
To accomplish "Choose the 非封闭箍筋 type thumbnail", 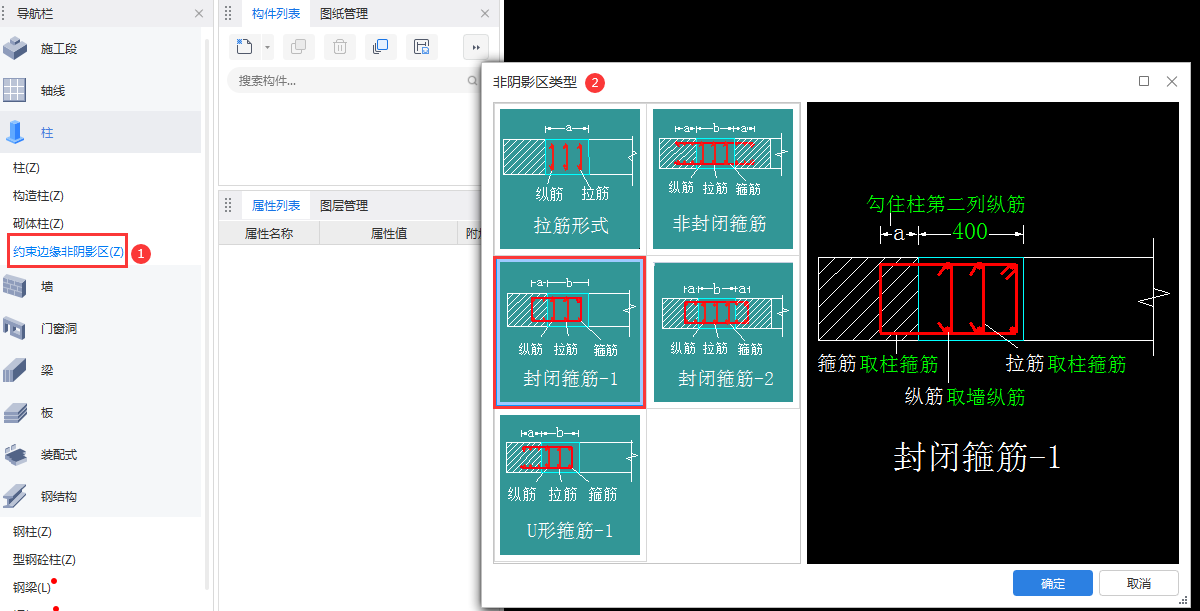I will (722, 179).
